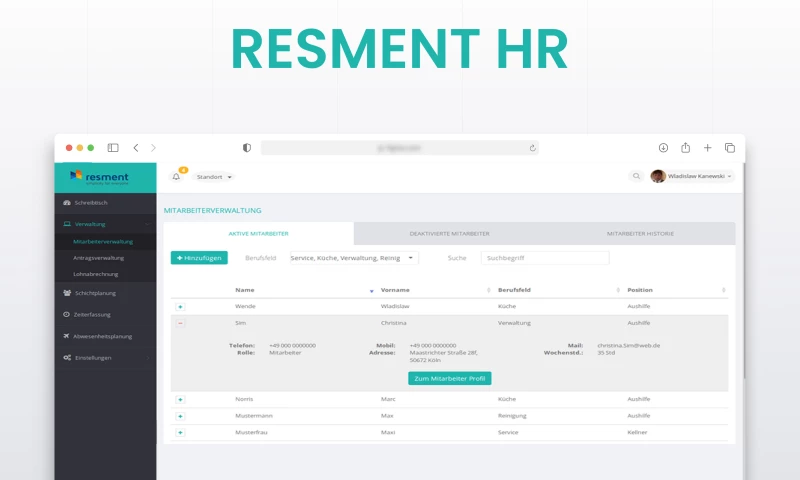This screenshot has width=800, height=480.
Task: Click the browser address bar
Action: coord(399,148)
